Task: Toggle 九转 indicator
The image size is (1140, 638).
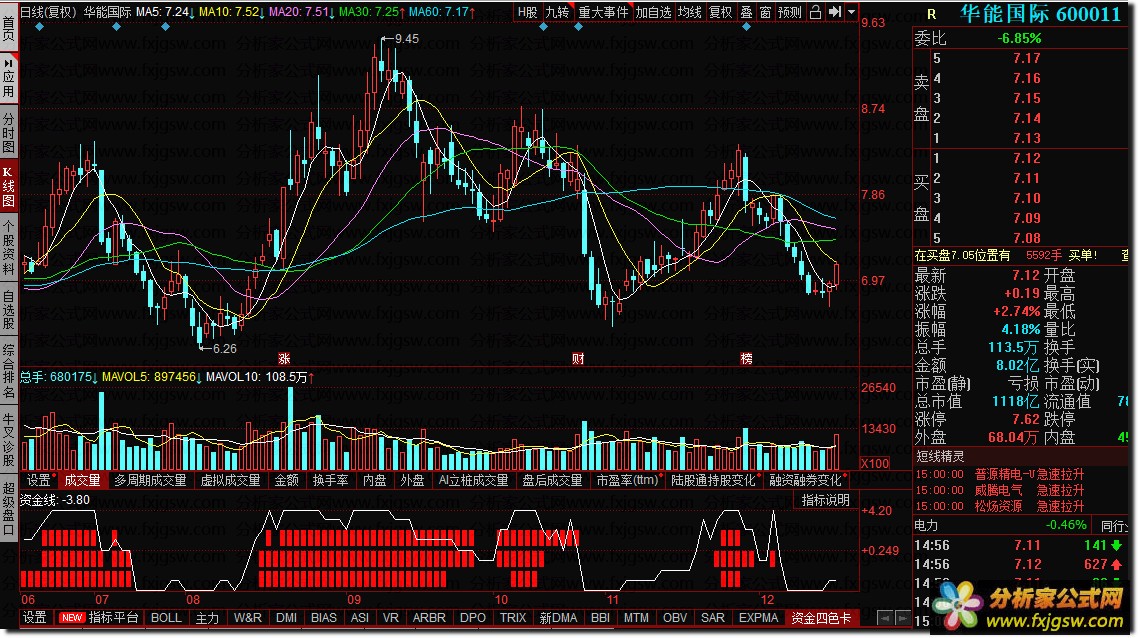Action: tap(558, 12)
